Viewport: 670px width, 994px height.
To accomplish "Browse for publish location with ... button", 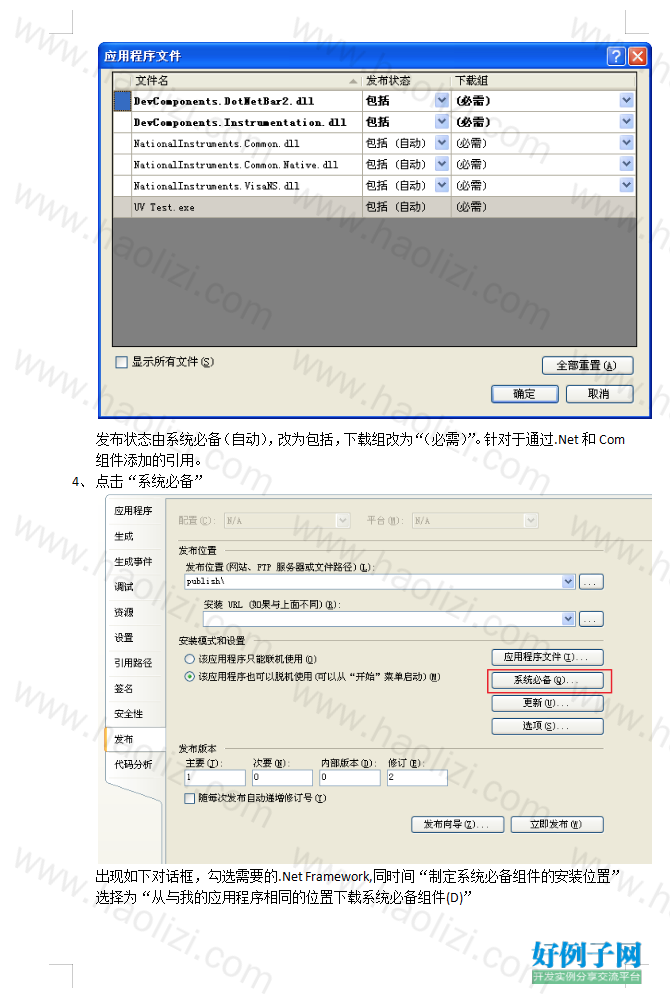I will point(591,582).
